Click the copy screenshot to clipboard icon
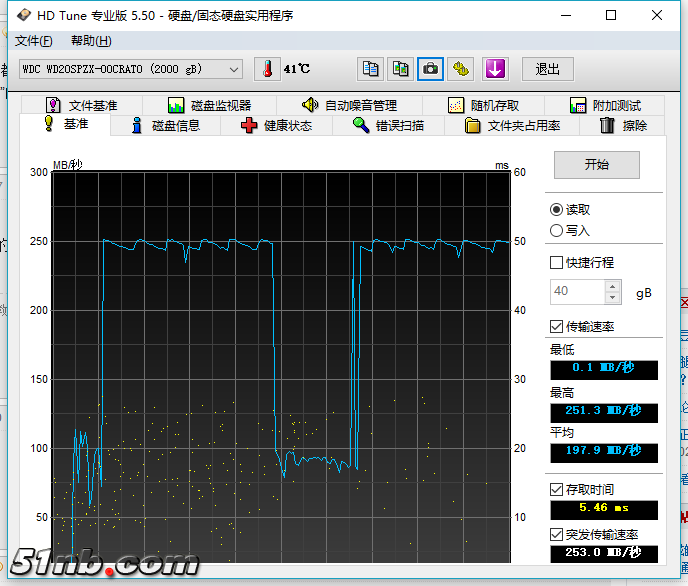 (401, 69)
